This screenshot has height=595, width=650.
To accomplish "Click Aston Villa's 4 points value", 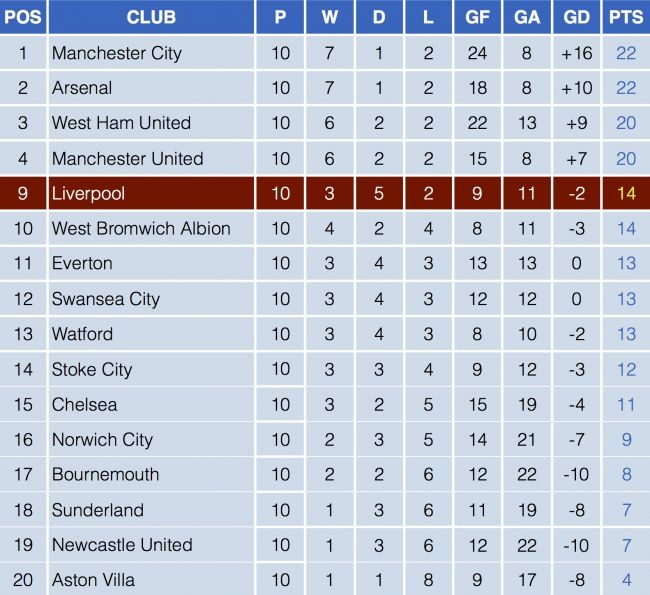I will pos(626,580).
